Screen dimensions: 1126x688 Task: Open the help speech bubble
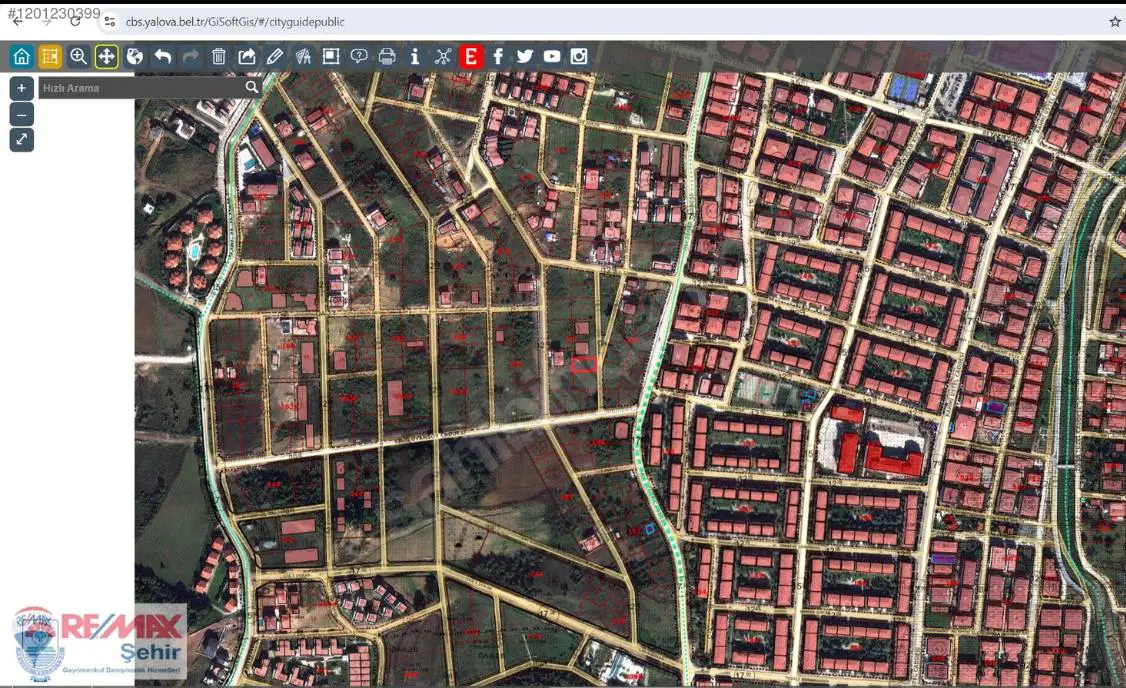[x=358, y=56]
